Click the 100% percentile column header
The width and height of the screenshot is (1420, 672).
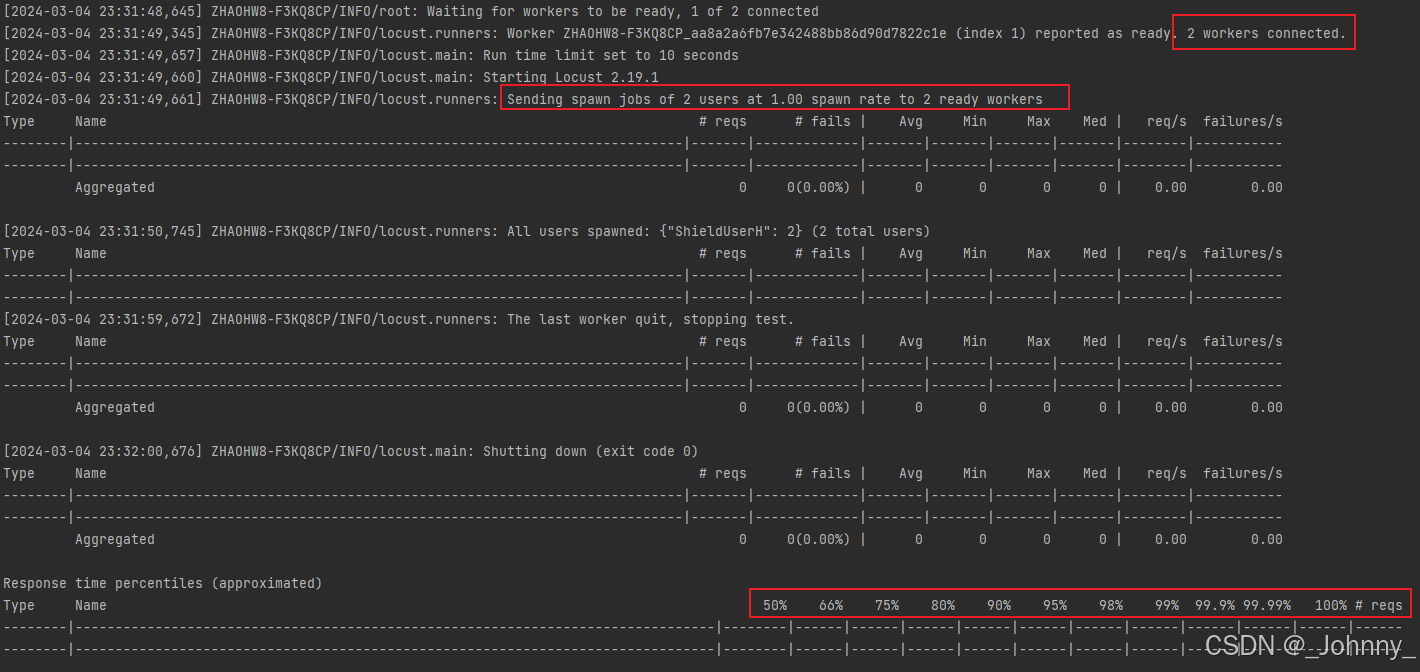[x=1331, y=605]
